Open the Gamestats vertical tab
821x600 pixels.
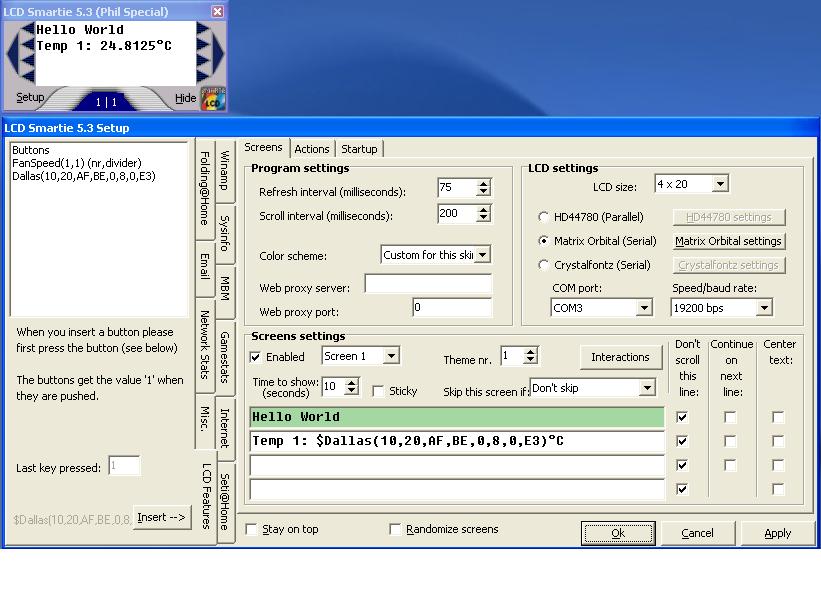click(225, 357)
